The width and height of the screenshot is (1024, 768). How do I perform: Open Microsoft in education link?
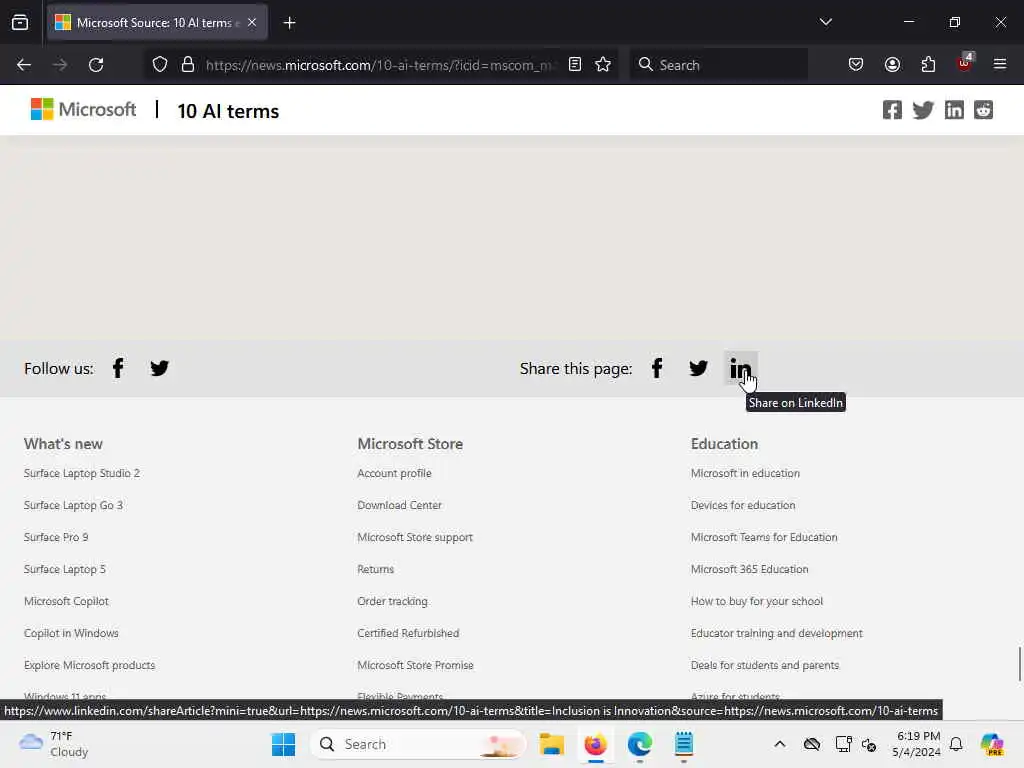tap(745, 473)
